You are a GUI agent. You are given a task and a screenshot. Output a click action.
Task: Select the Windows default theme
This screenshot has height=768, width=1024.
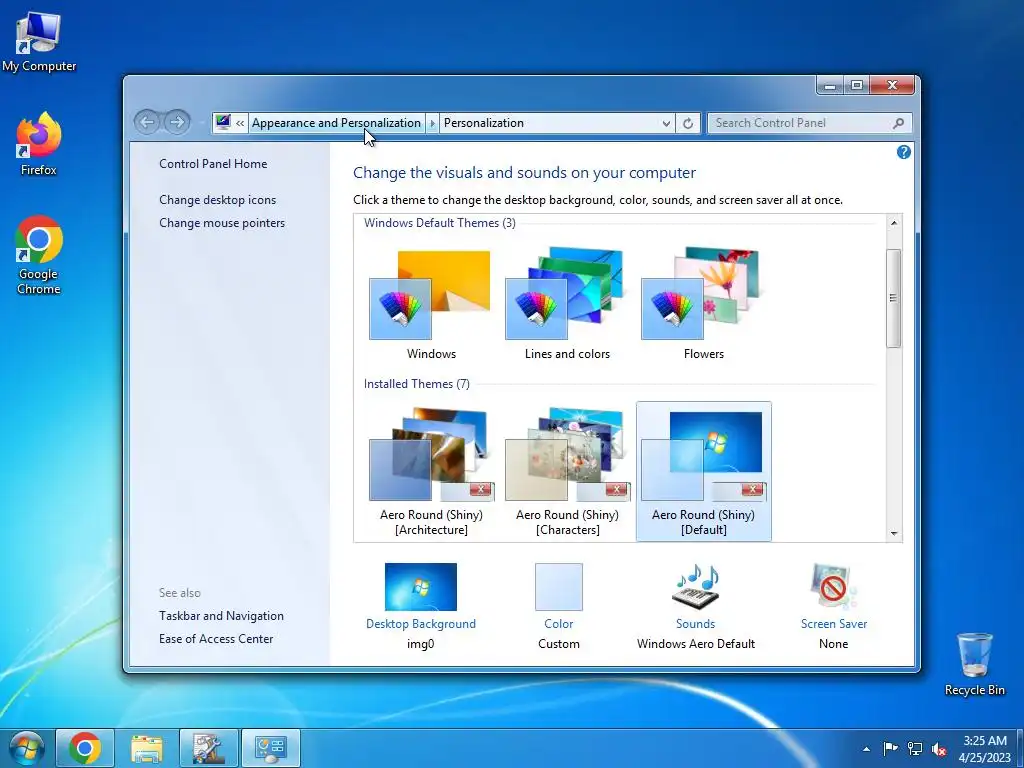(x=431, y=304)
